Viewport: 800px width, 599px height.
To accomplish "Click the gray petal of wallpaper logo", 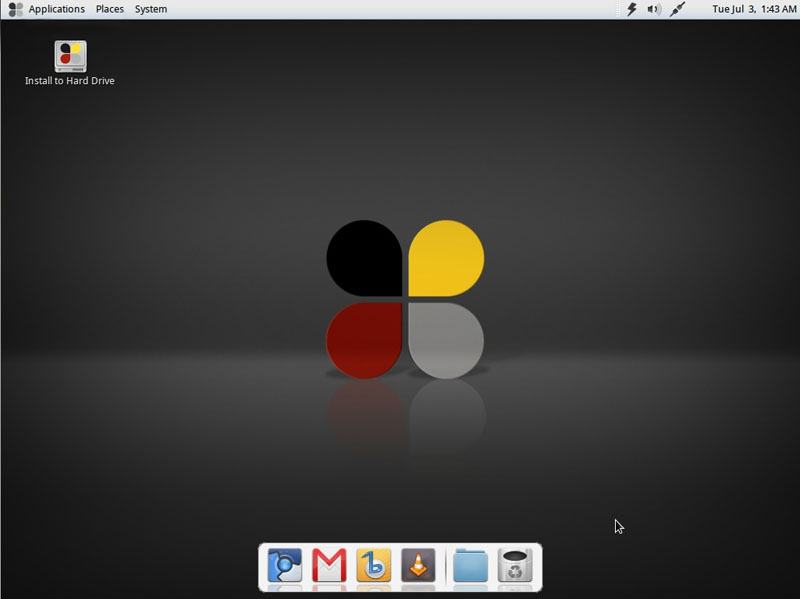I will coord(445,340).
